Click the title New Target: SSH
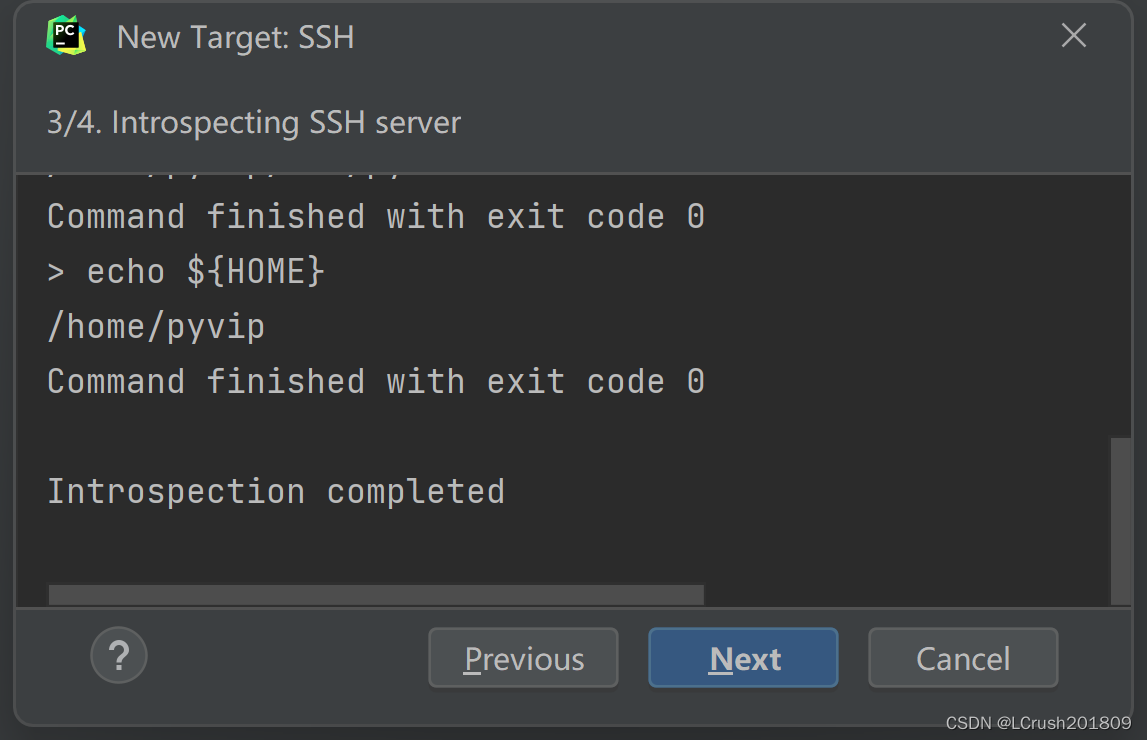The image size is (1147, 740). pyautogui.click(x=236, y=37)
